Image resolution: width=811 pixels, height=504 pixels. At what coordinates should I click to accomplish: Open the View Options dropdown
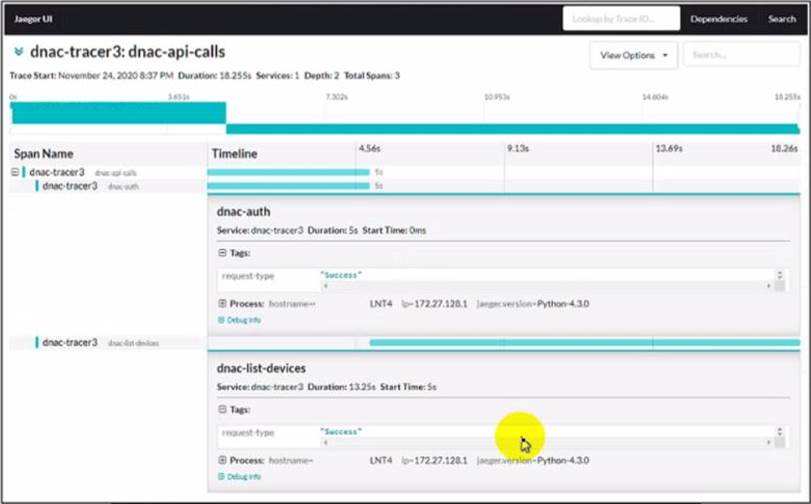click(x=633, y=55)
